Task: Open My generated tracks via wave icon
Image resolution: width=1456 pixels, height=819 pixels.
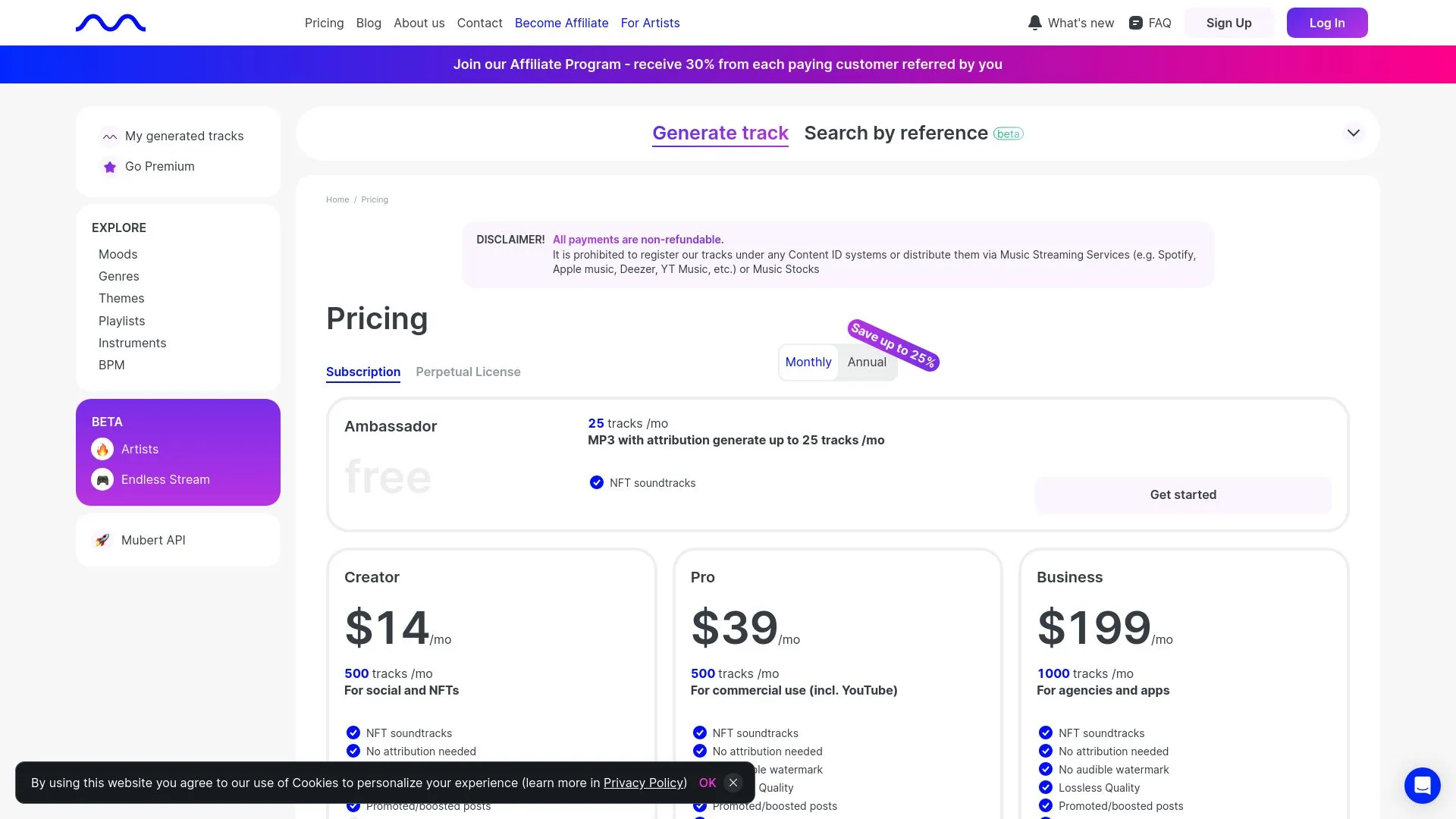Action: coord(110,136)
